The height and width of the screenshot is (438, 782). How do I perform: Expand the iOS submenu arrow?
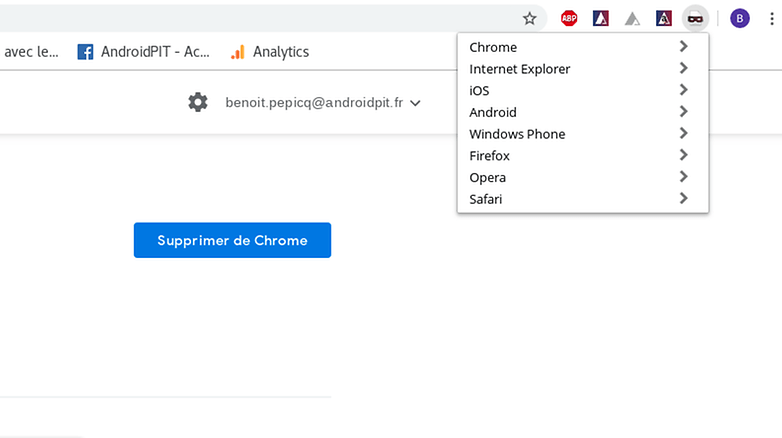[x=684, y=90]
